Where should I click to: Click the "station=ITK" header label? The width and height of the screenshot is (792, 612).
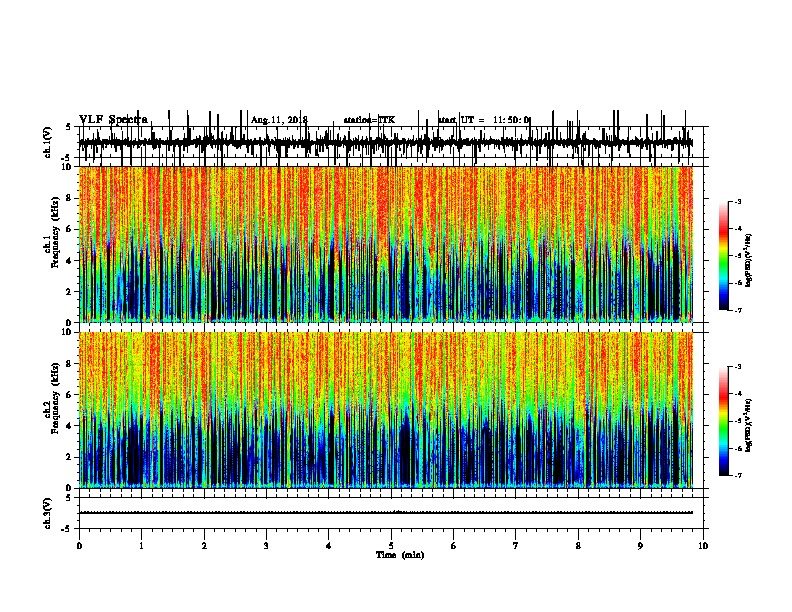click(369, 120)
